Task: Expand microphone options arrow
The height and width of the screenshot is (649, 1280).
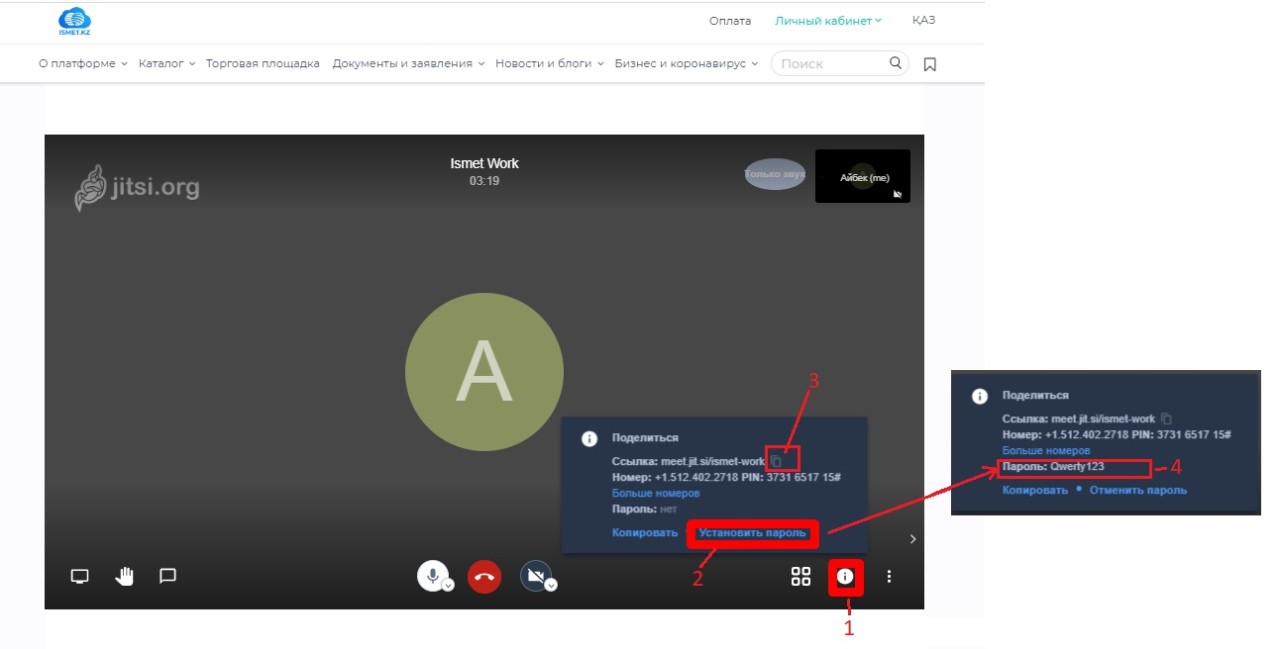Action: tap(448, 586)
